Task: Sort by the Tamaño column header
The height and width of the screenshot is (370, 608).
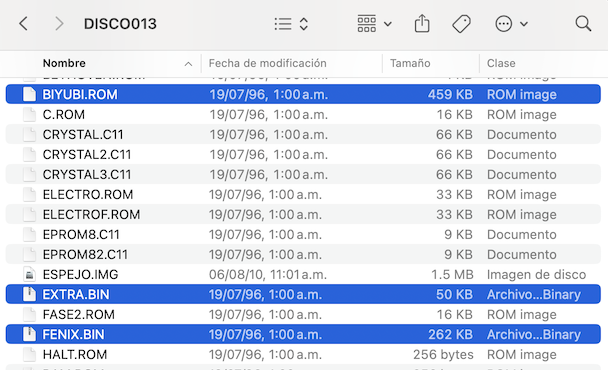Action: [410, 63]
